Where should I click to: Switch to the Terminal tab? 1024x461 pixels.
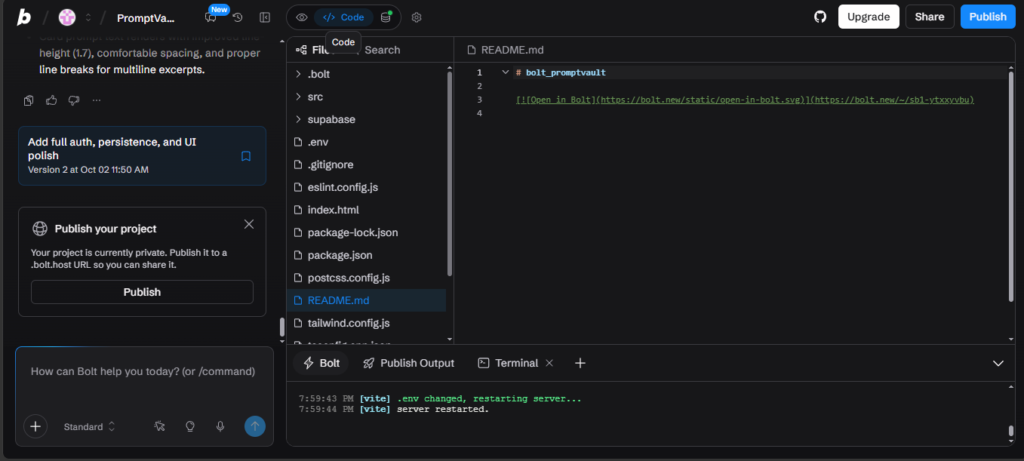click(x=509, y=363)
